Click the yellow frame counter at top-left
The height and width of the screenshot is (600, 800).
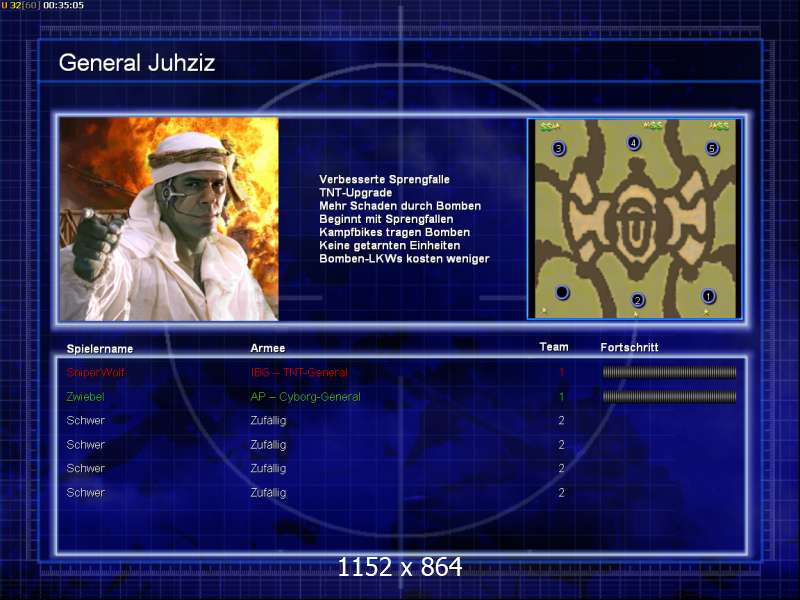click(x=15, y=6)
